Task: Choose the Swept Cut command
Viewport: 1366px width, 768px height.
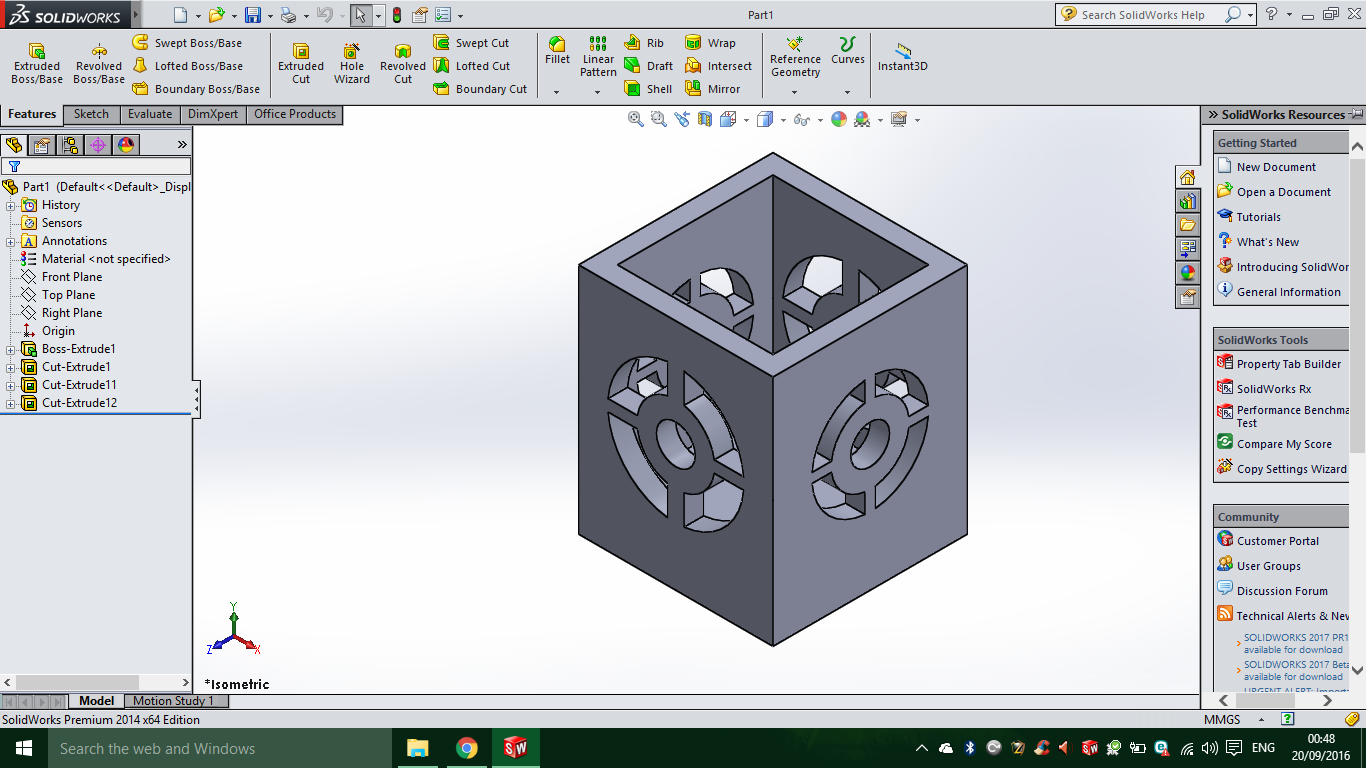Action: pyautogui.click(x=471, y=43)
